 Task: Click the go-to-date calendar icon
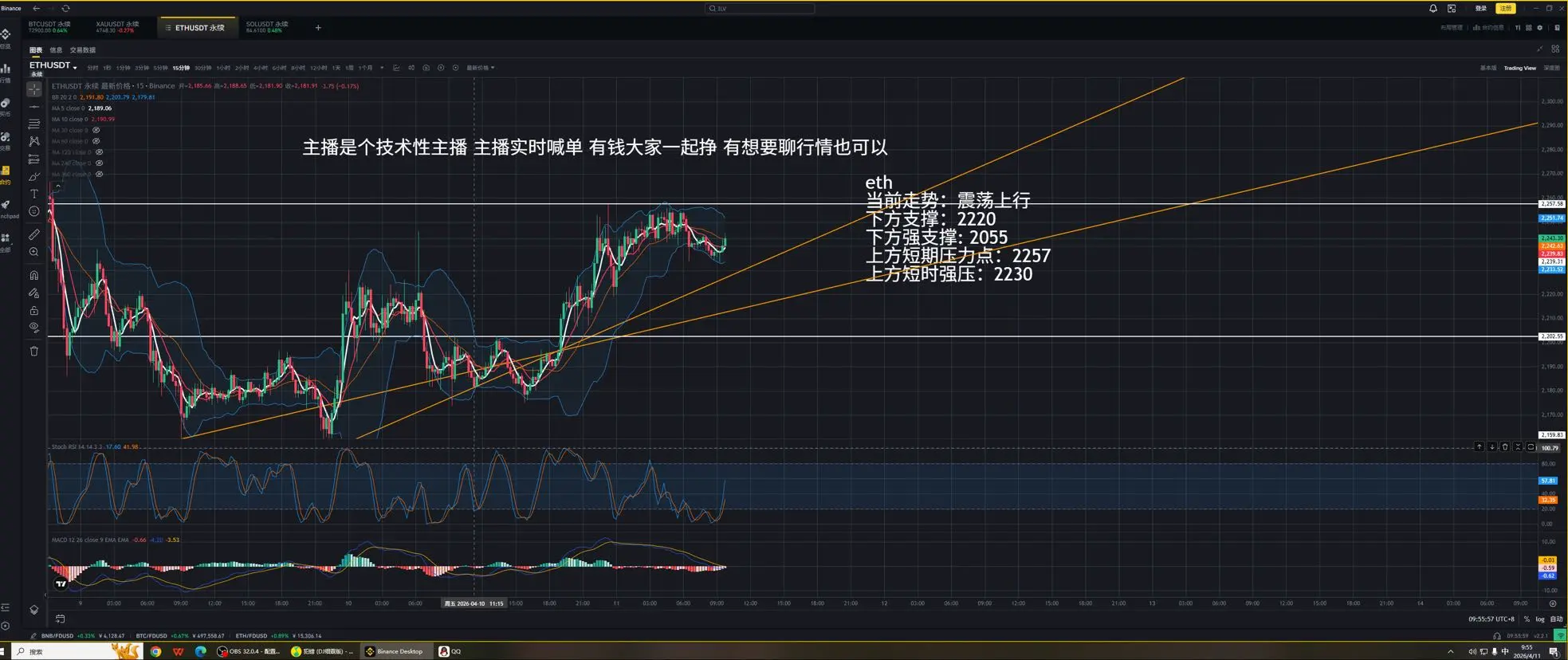coord(61,619)
